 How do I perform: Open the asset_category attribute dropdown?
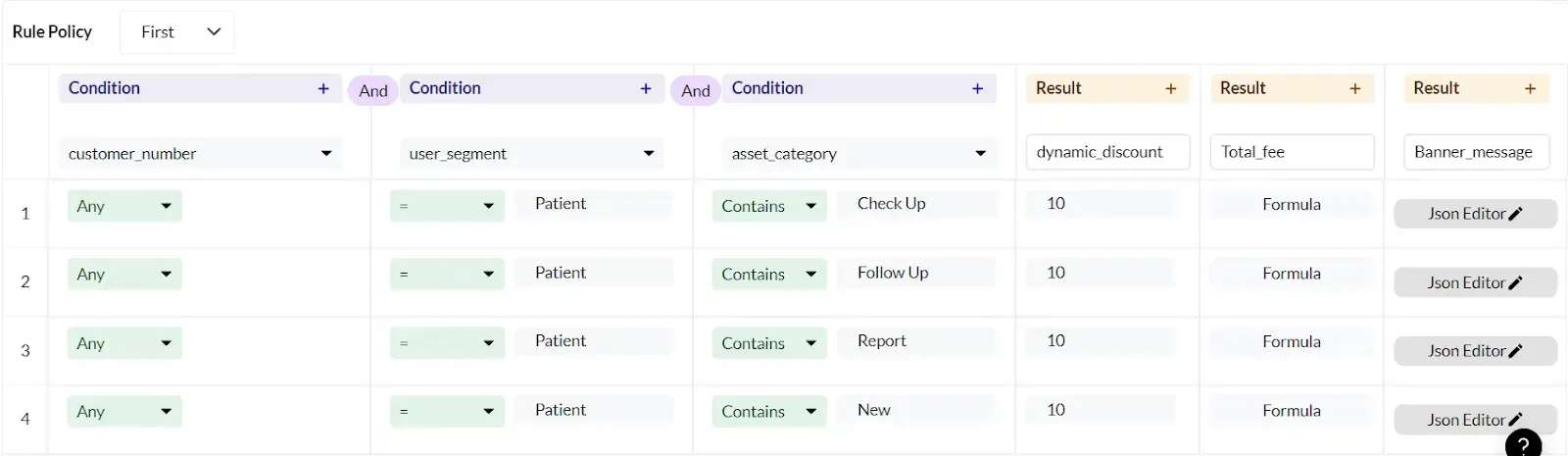click(857, 153)
